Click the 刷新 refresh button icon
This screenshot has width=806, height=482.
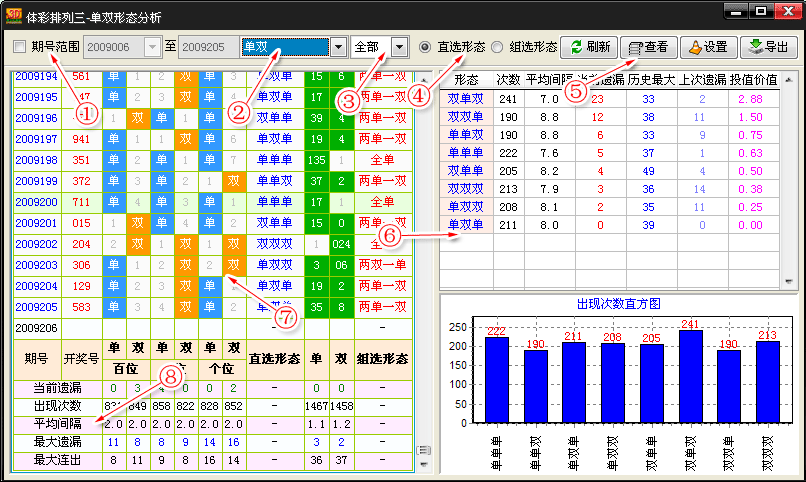point(575,47)
